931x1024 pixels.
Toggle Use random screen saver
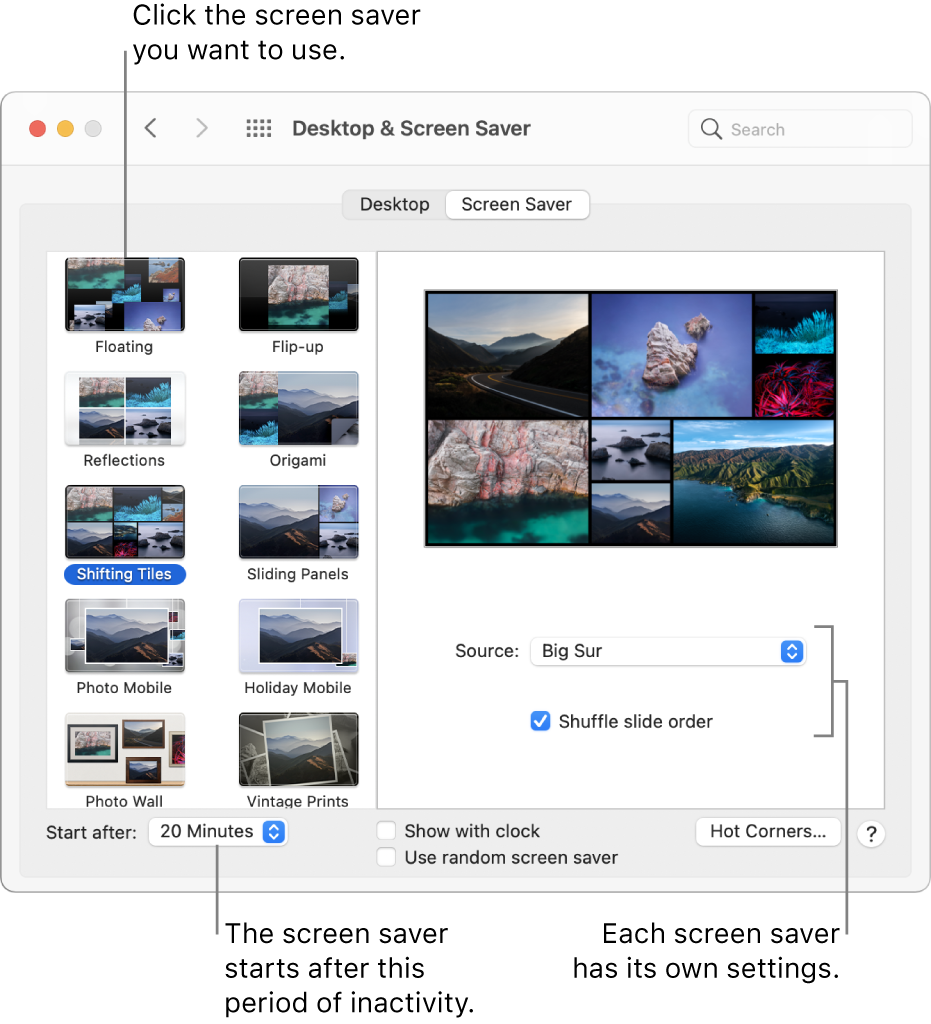[386, 857]
